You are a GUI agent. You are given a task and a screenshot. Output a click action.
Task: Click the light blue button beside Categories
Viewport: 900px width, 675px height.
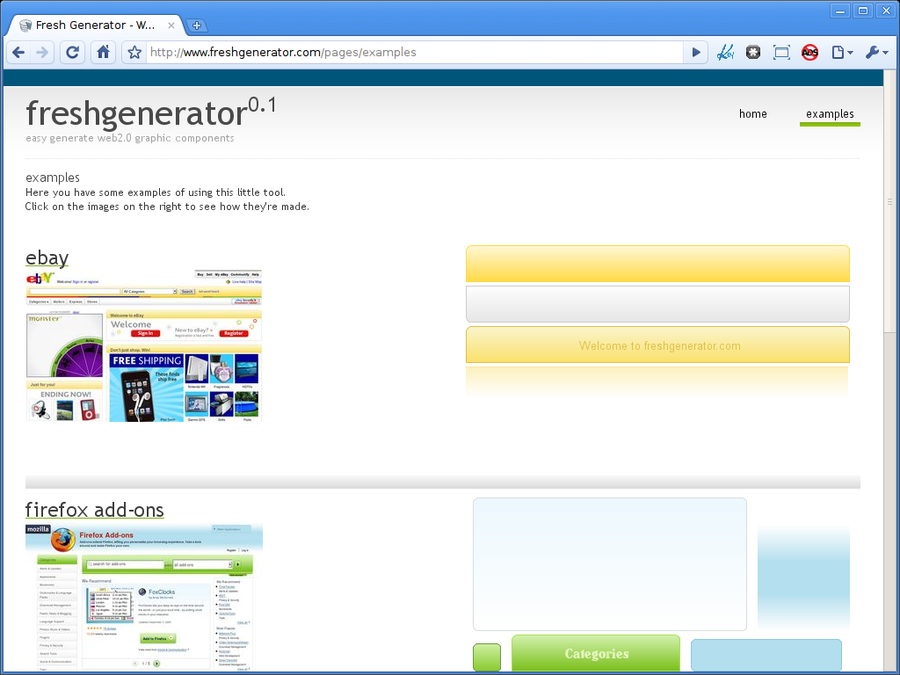click(x=766, y=655)
